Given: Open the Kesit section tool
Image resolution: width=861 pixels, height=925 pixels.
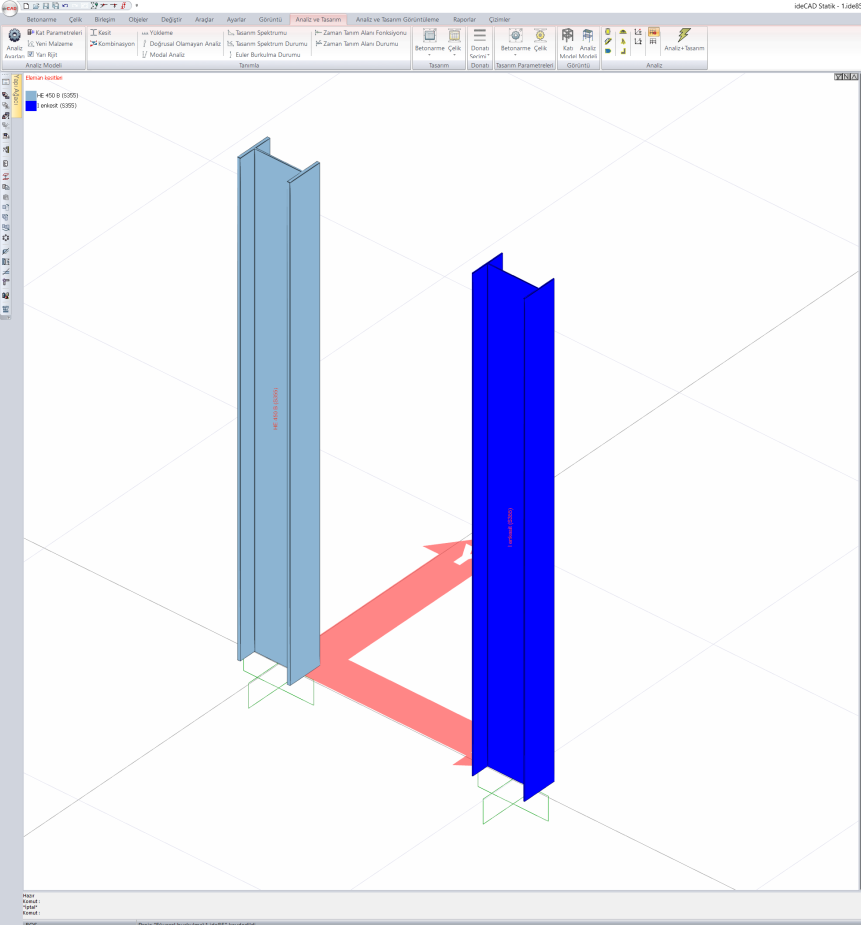Looking at the screenshot, I should [101, 32].
